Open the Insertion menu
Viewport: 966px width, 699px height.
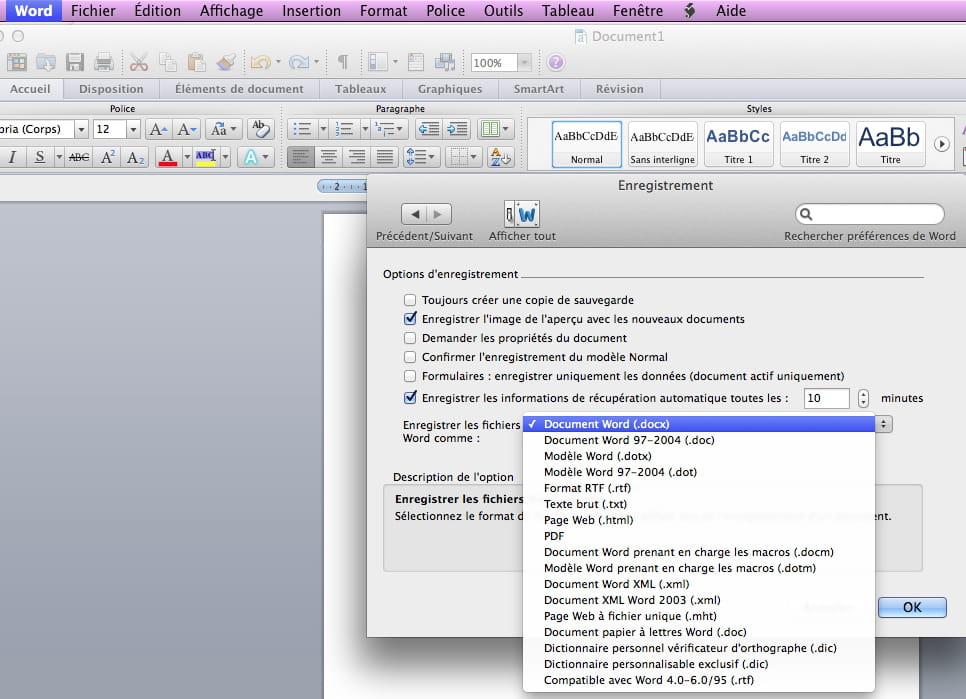311,11
